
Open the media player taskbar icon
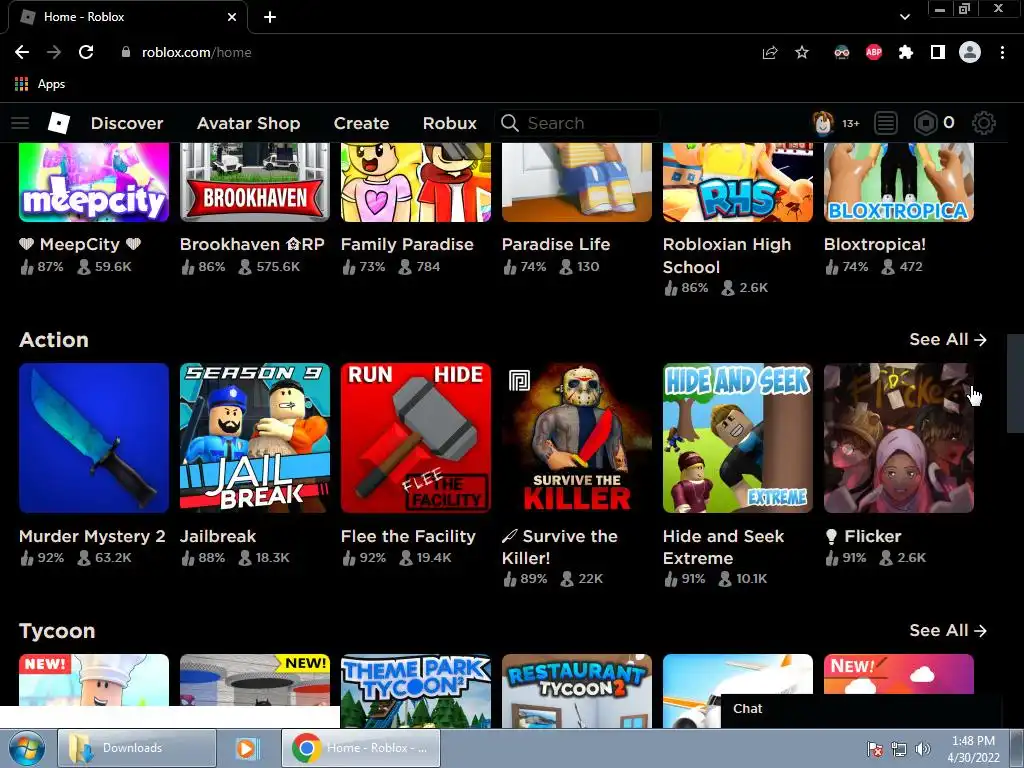click(248, 748)
